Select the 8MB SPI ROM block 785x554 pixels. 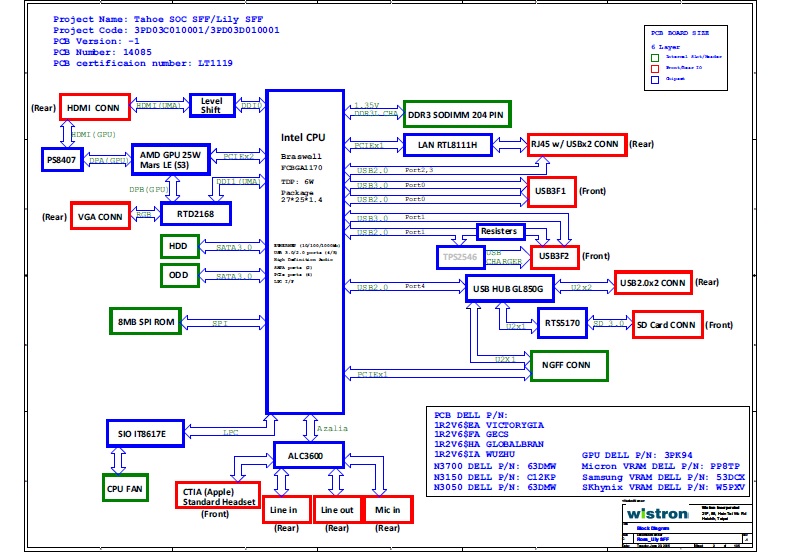[145, 321]
